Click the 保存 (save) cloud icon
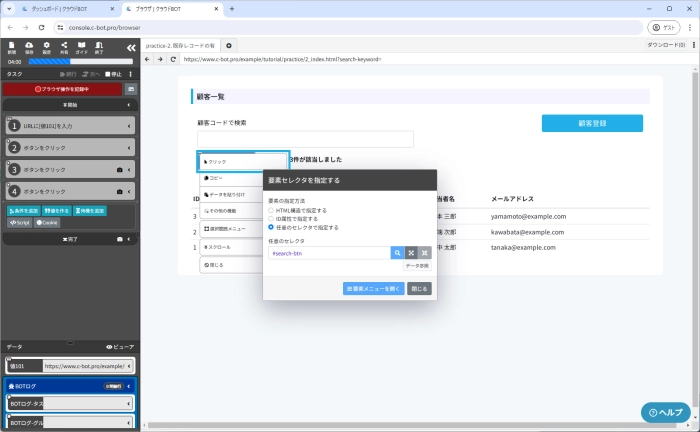Screen dimensions: 700x432 point(29,46)
